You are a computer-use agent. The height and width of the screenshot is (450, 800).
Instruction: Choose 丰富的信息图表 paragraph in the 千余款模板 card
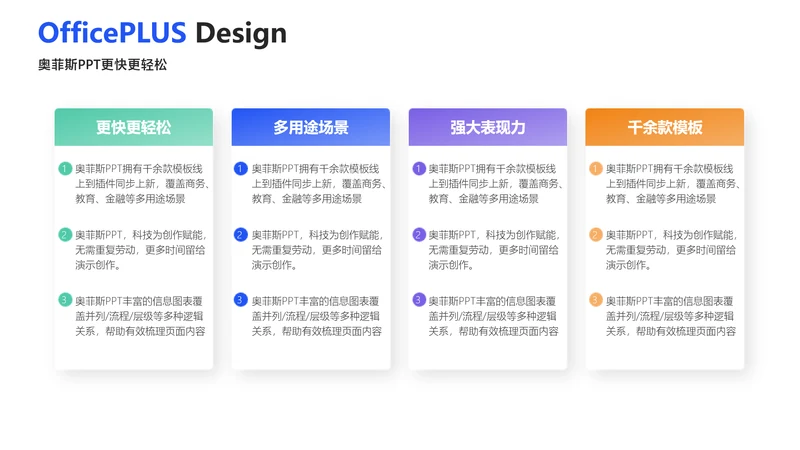(671, 316)
